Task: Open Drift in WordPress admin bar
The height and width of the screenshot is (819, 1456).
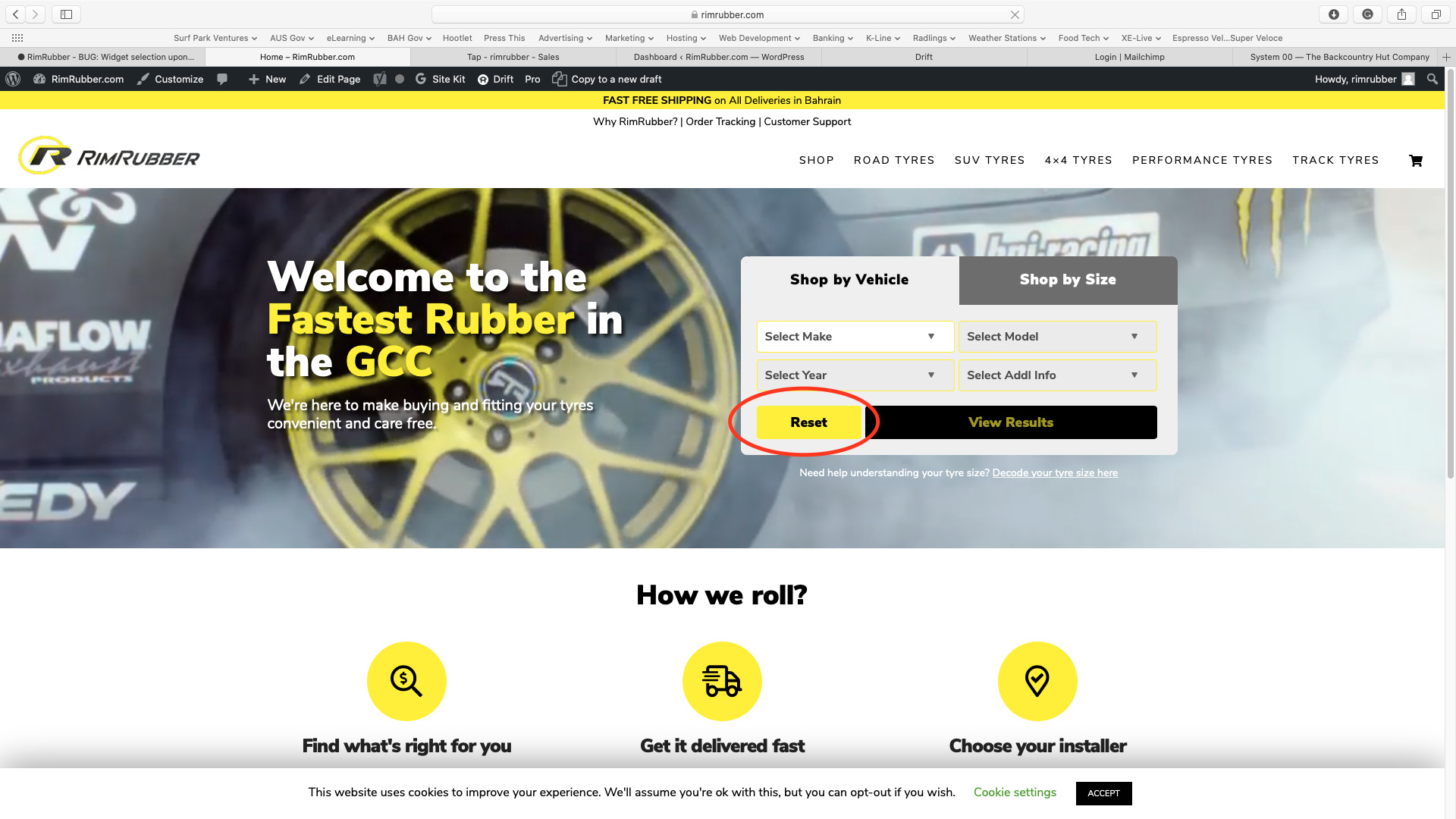Action: [x=495, y=79]
